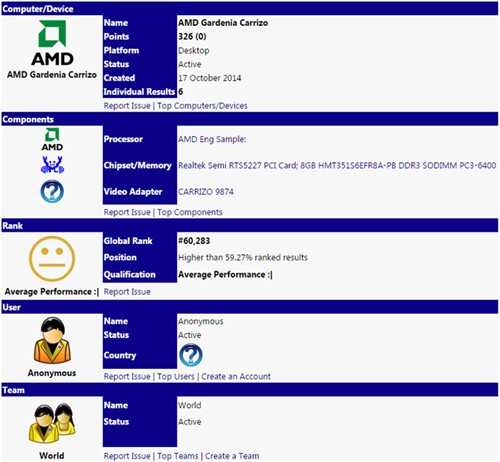Screen dimensions: 500x462
Task: Follow the Create a Team link
Action: 232,456
